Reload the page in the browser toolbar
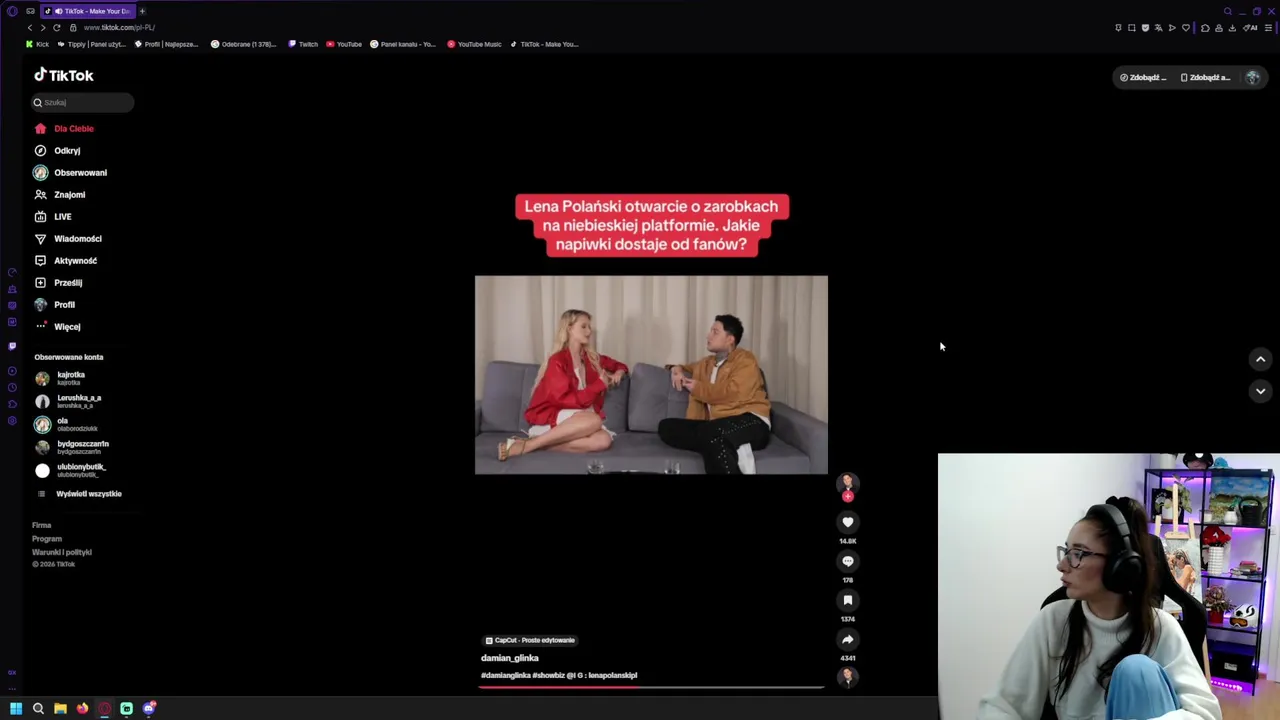 click(x=56, y=28)
